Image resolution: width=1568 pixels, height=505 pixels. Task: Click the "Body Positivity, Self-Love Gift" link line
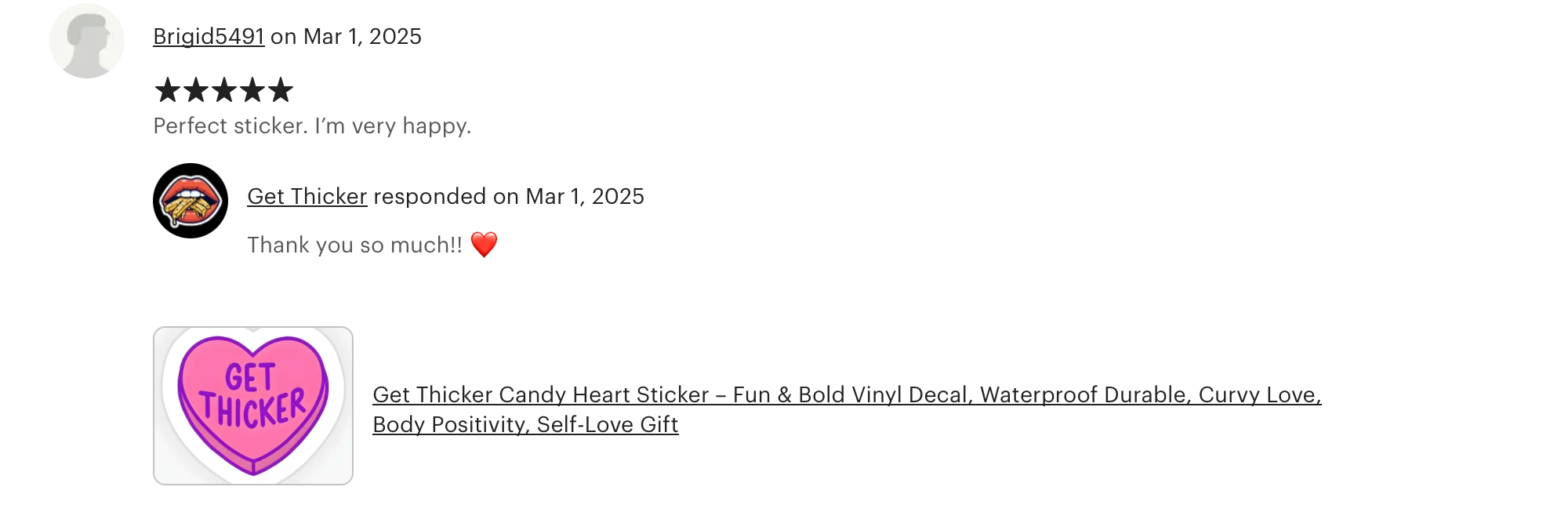525,424
